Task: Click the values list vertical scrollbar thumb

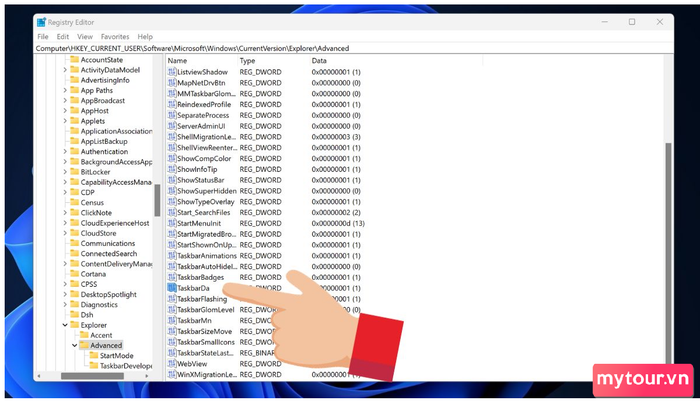Action: [x=668, y=254]
